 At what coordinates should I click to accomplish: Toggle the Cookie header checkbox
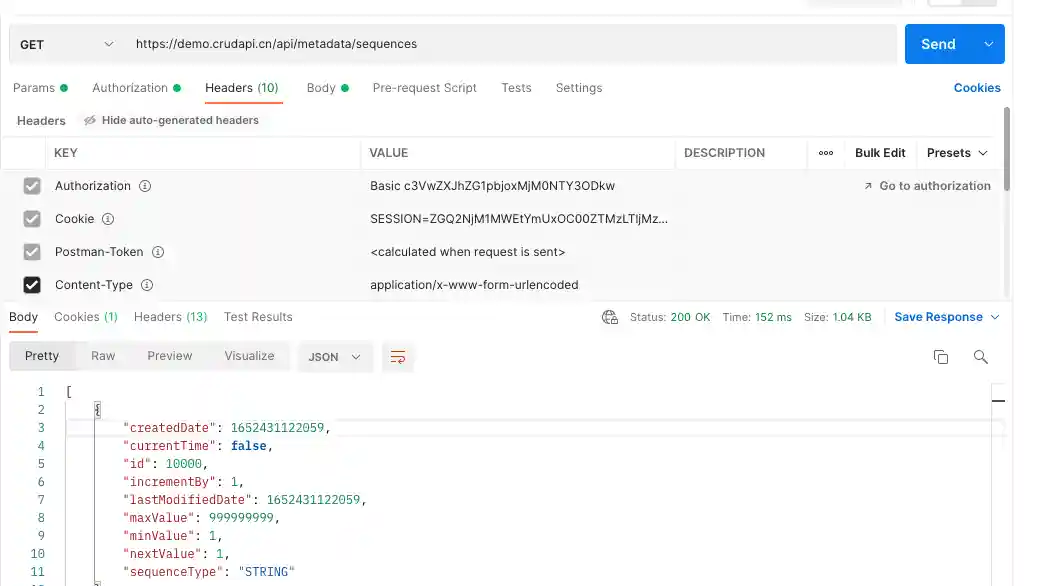pyautogui.click(x=32, y=219)
